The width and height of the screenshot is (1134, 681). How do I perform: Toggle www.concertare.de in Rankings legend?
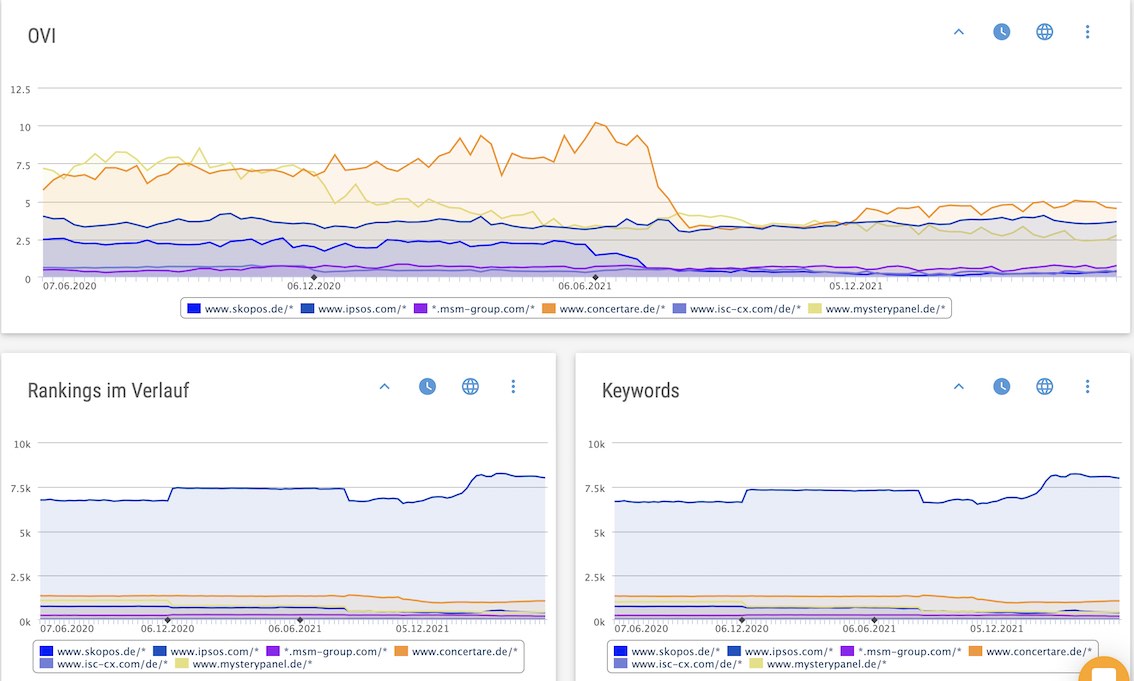click(x=456, y=651)
